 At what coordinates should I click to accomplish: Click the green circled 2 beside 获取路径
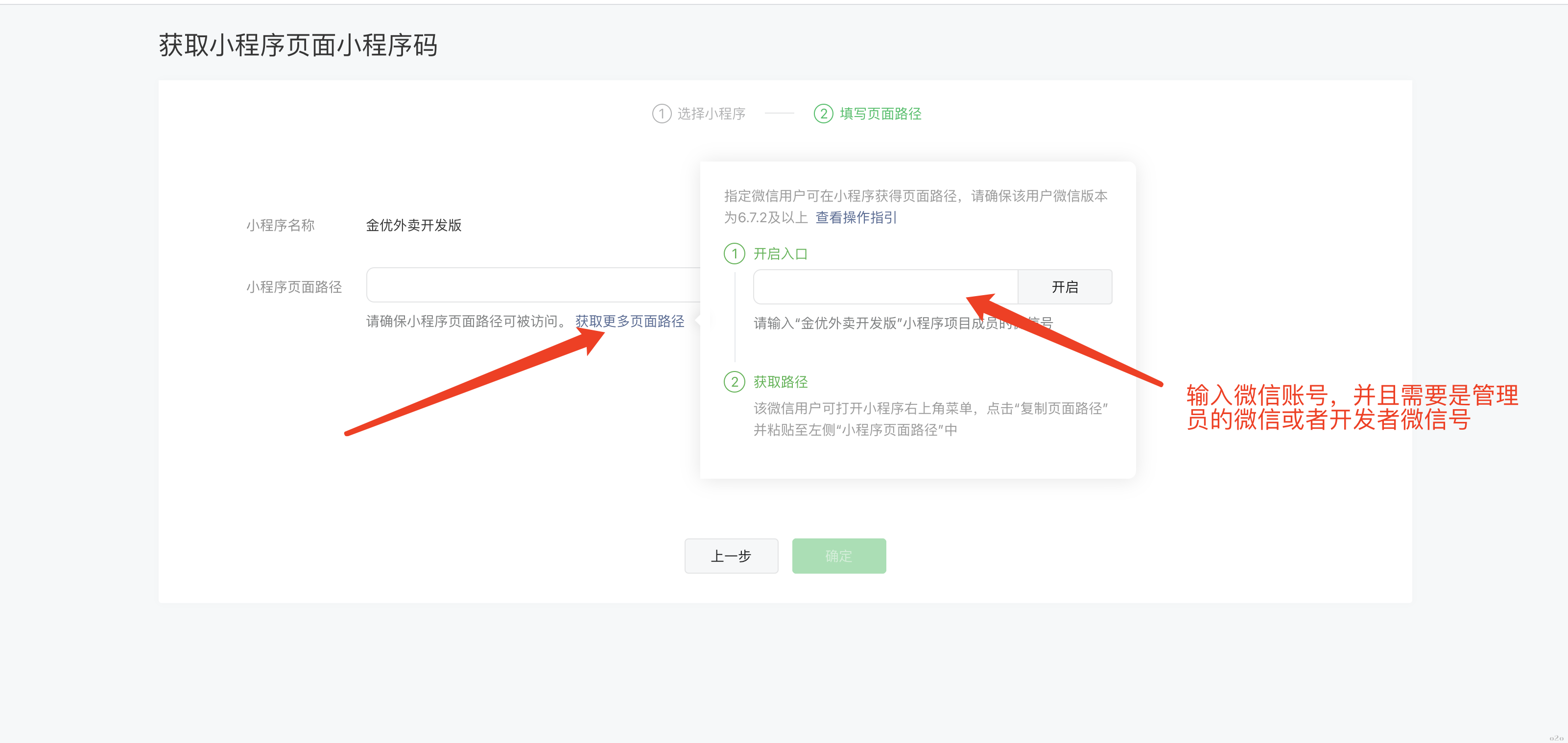click(734, 382)
